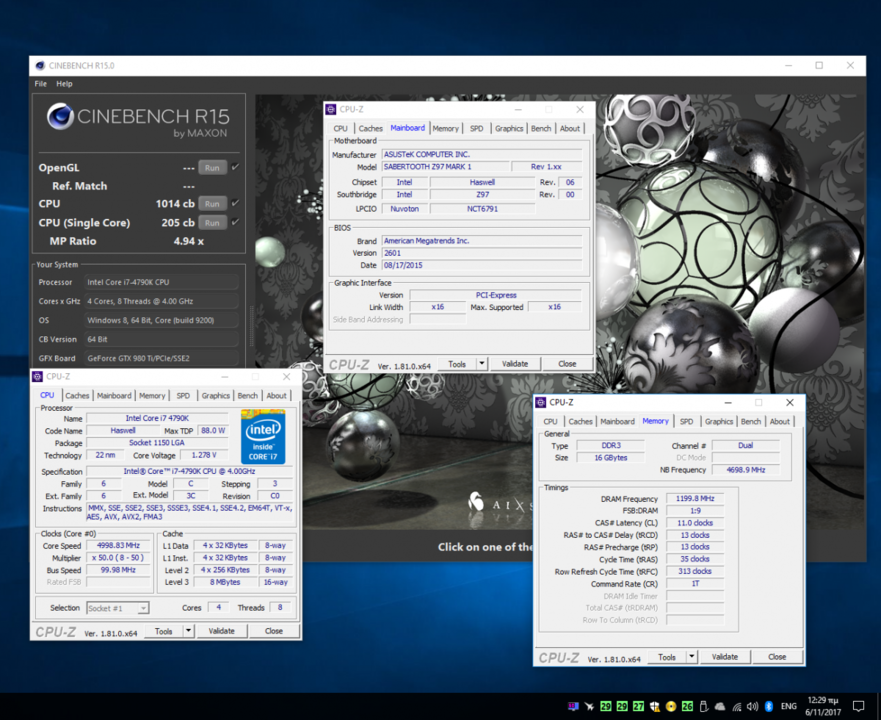Open the Action Center notifications icon

859,706
